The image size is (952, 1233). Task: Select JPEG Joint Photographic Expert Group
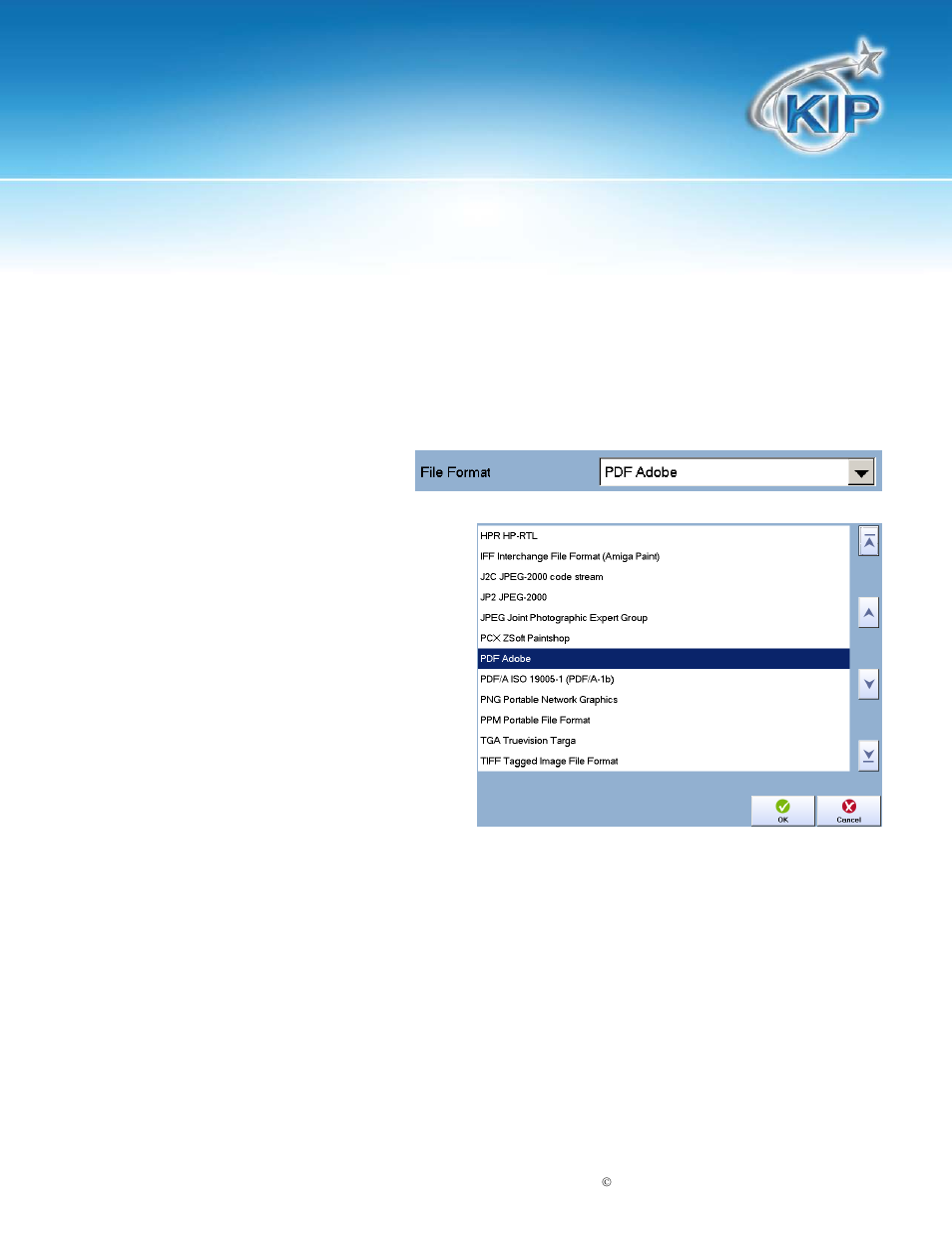tap(664, 618)
